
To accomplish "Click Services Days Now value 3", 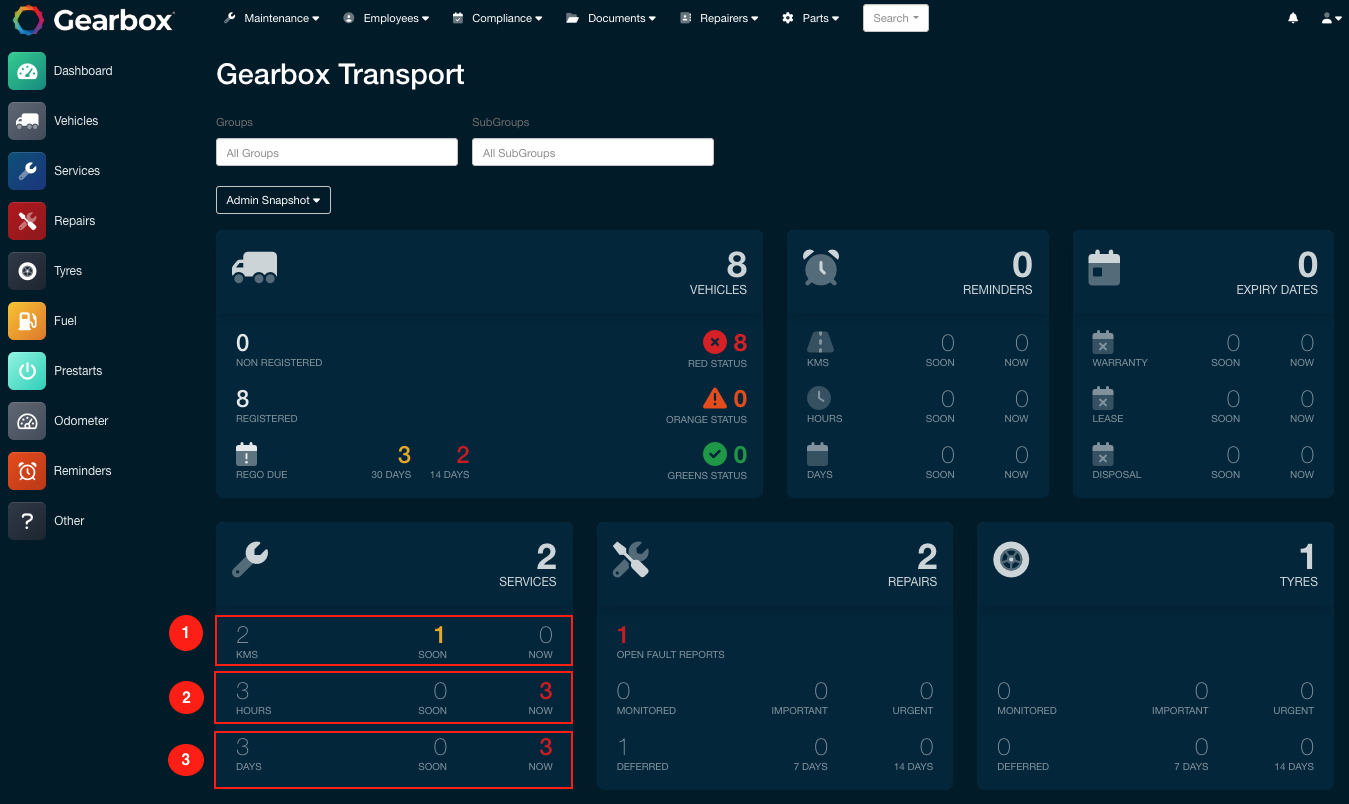I will 546,747.
